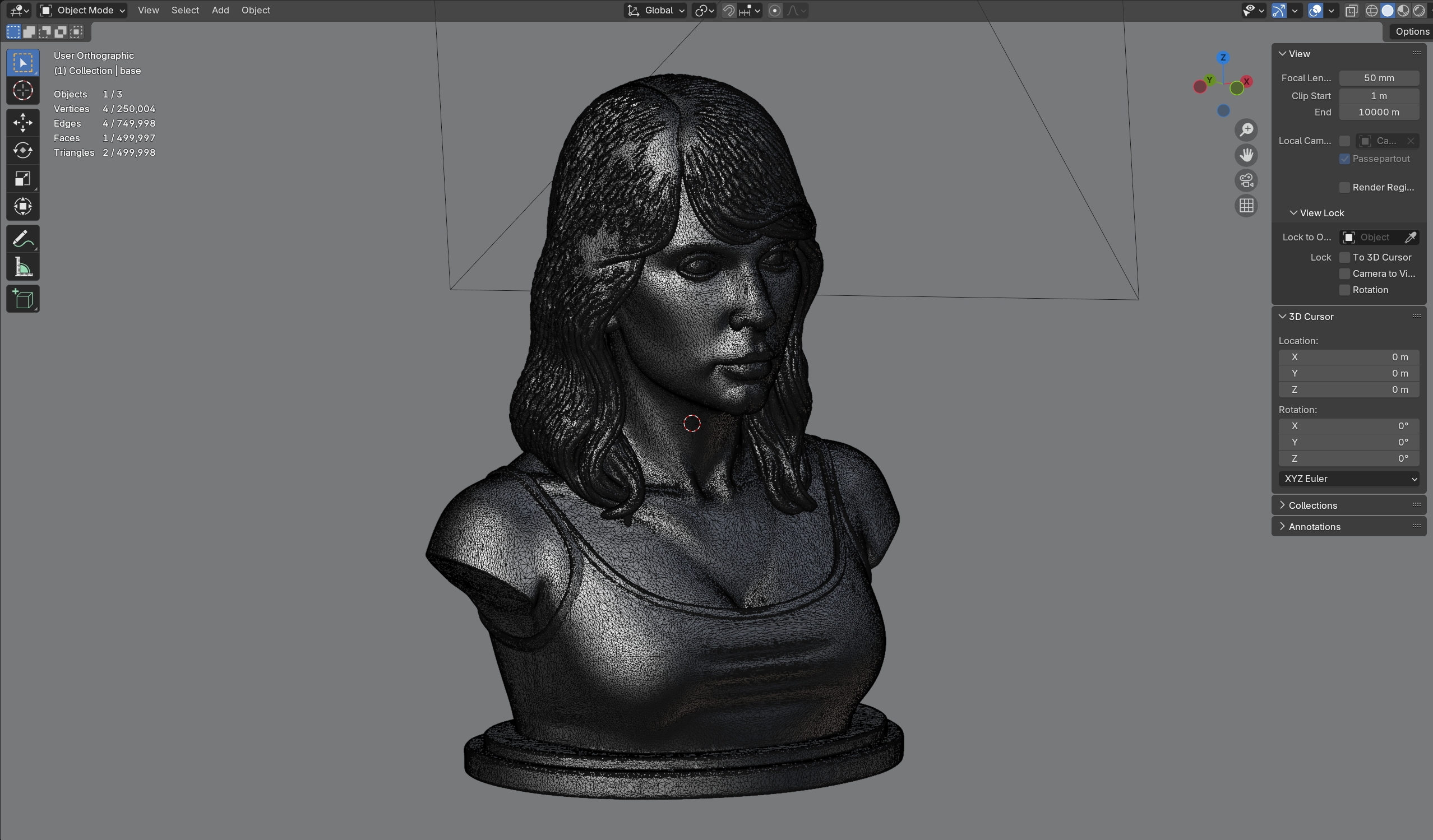Switch to orthographic grid view icon
Screen dimensions: 1433x840
[1246, 206]
